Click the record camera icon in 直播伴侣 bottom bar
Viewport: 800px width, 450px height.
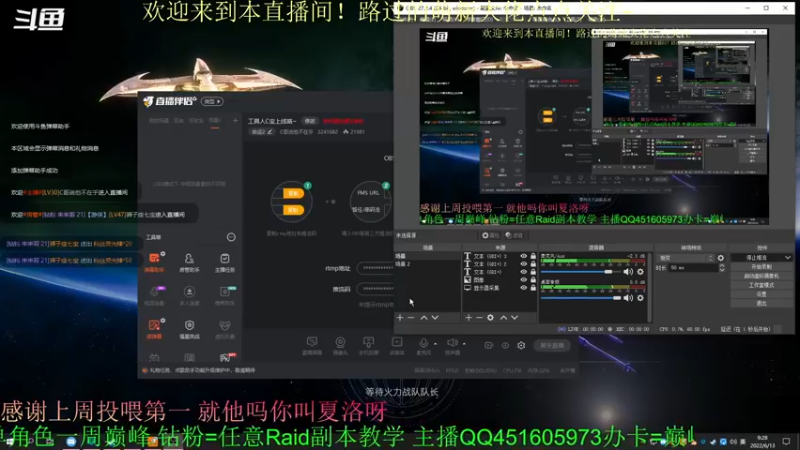coord(488,345)
